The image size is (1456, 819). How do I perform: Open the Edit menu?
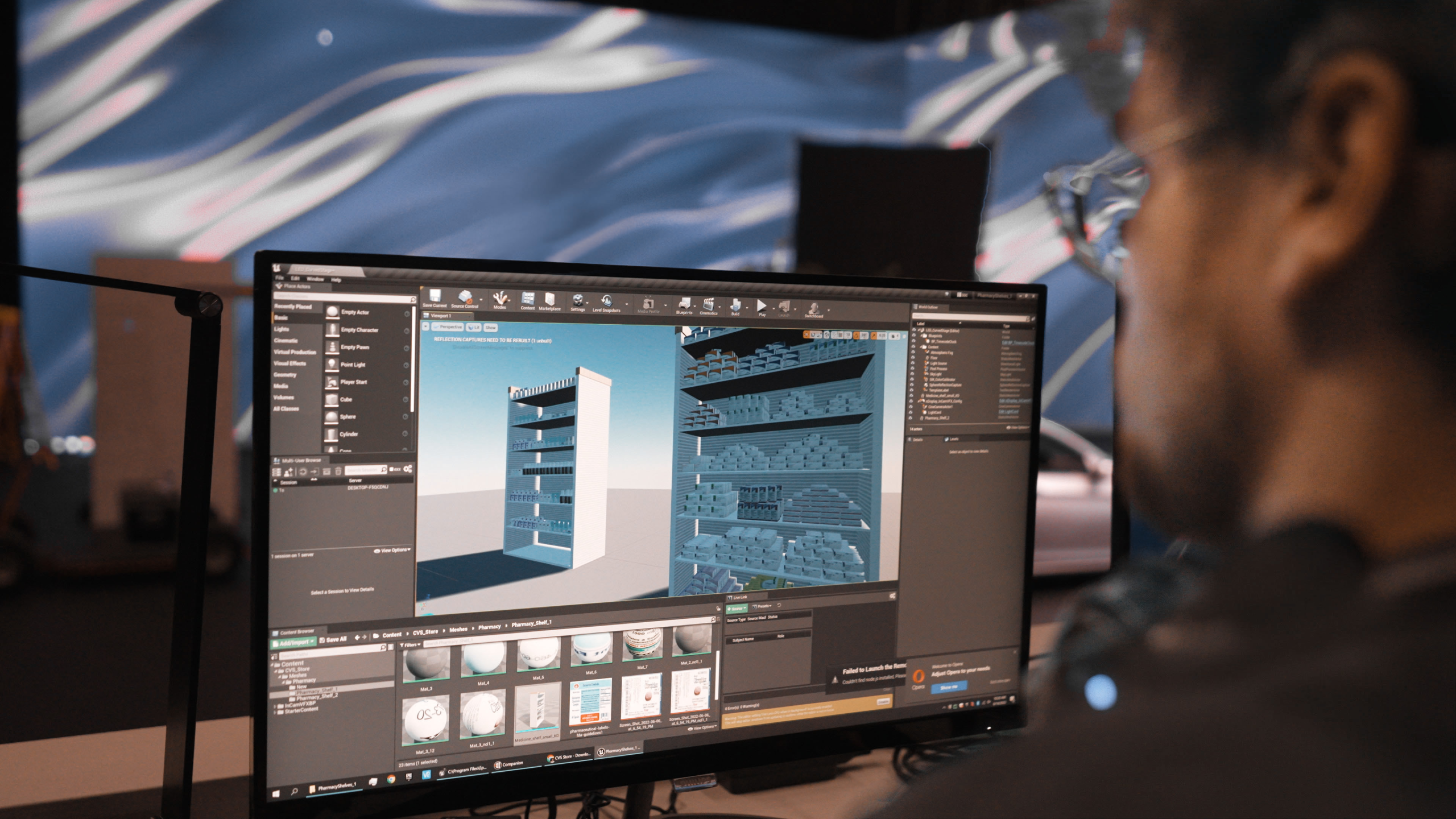(x=295, y=278)
